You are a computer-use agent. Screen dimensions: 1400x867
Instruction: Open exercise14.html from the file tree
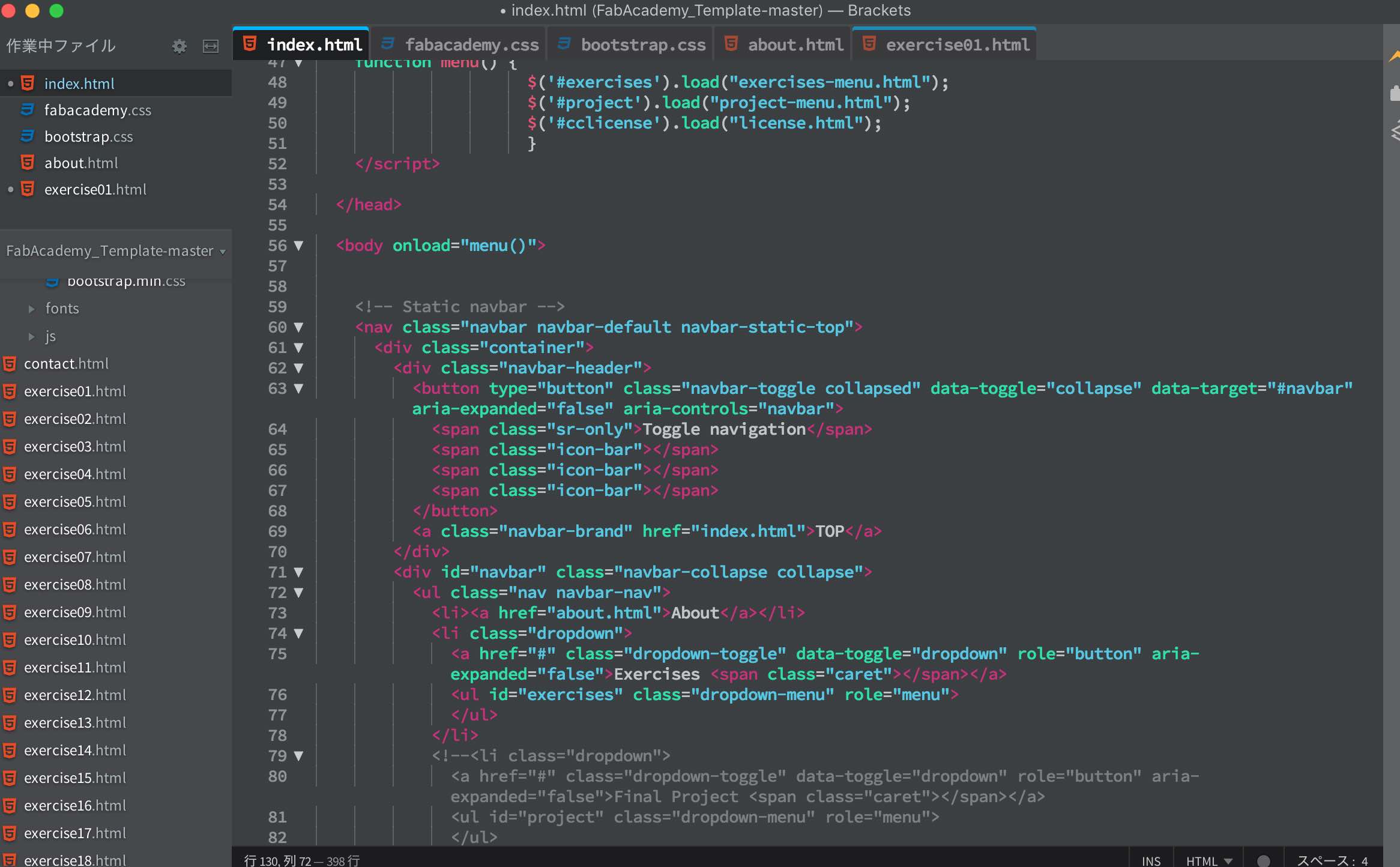tap(75, 750)
